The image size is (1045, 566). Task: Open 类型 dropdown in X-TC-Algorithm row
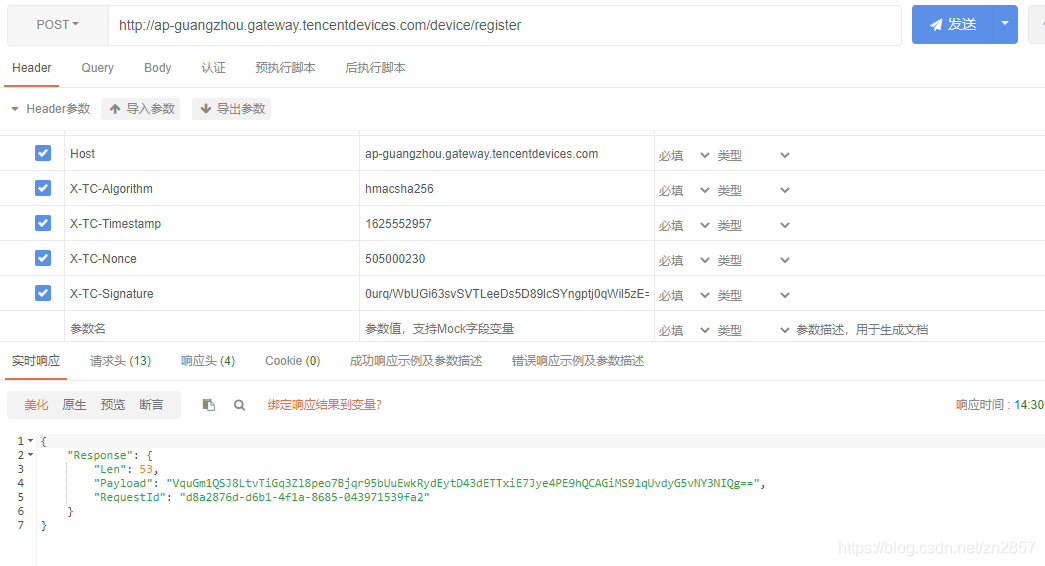(753, 191)
